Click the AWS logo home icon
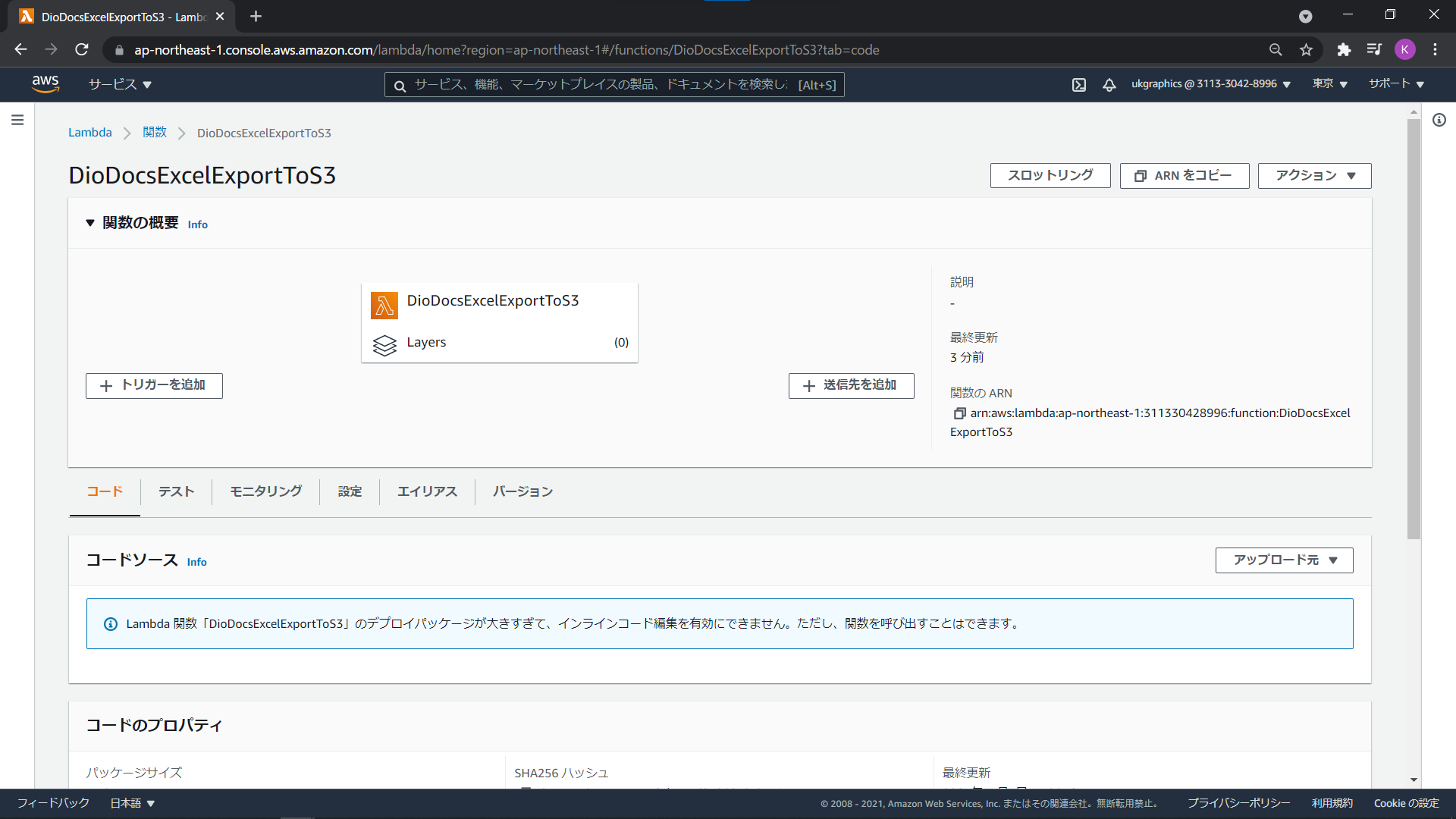The width and height of the screenshot is (1456, 819). (45, 84)
